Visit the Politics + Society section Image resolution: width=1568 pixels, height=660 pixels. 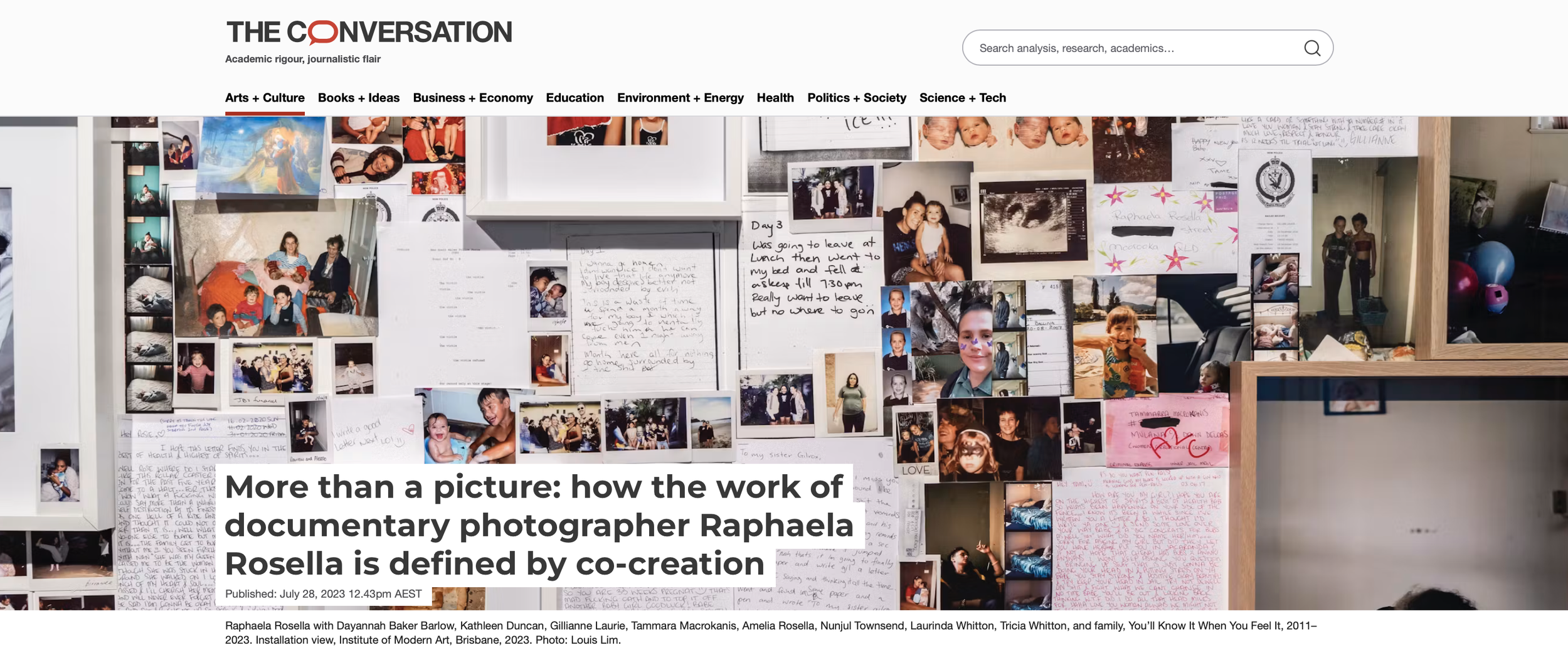[857, 98]
